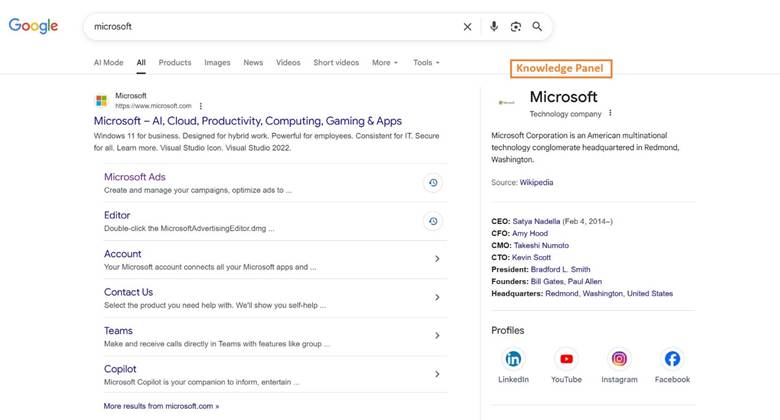The width and height of the screenshot is (780, 420).
Task: Open Microsoft's YouTube profile icon
Action: (x=566, y=359)
